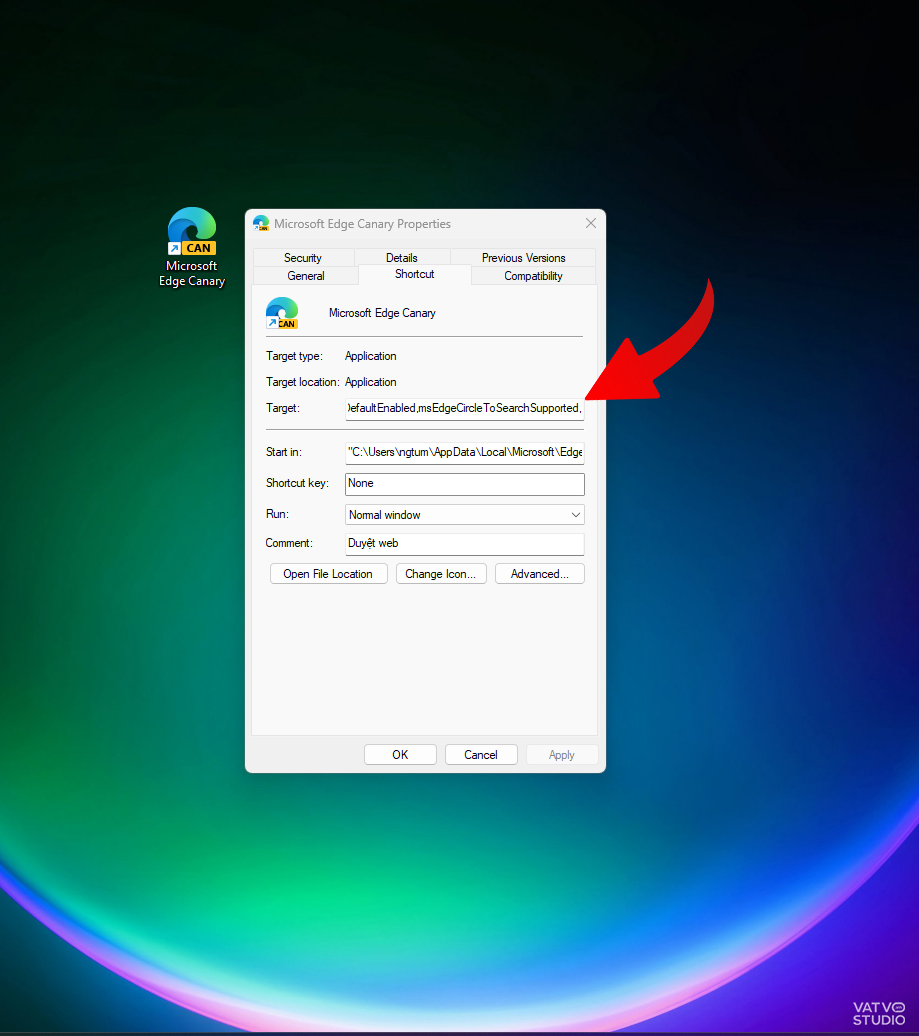Click the "Microsoft Edge Canary Properties" title text

(363, 224)
